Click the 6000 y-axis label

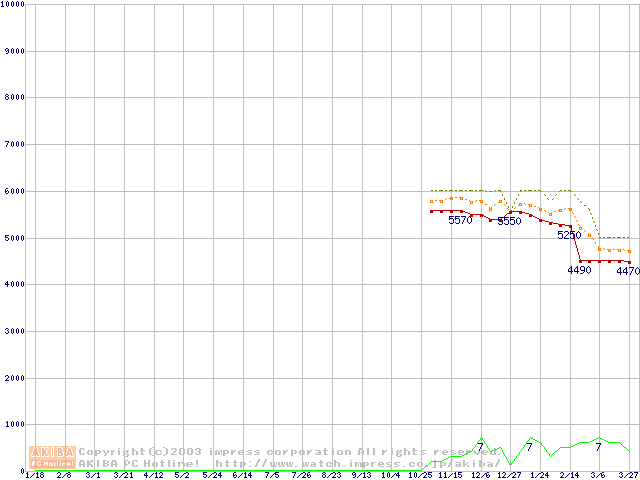(x=15, y=191)
